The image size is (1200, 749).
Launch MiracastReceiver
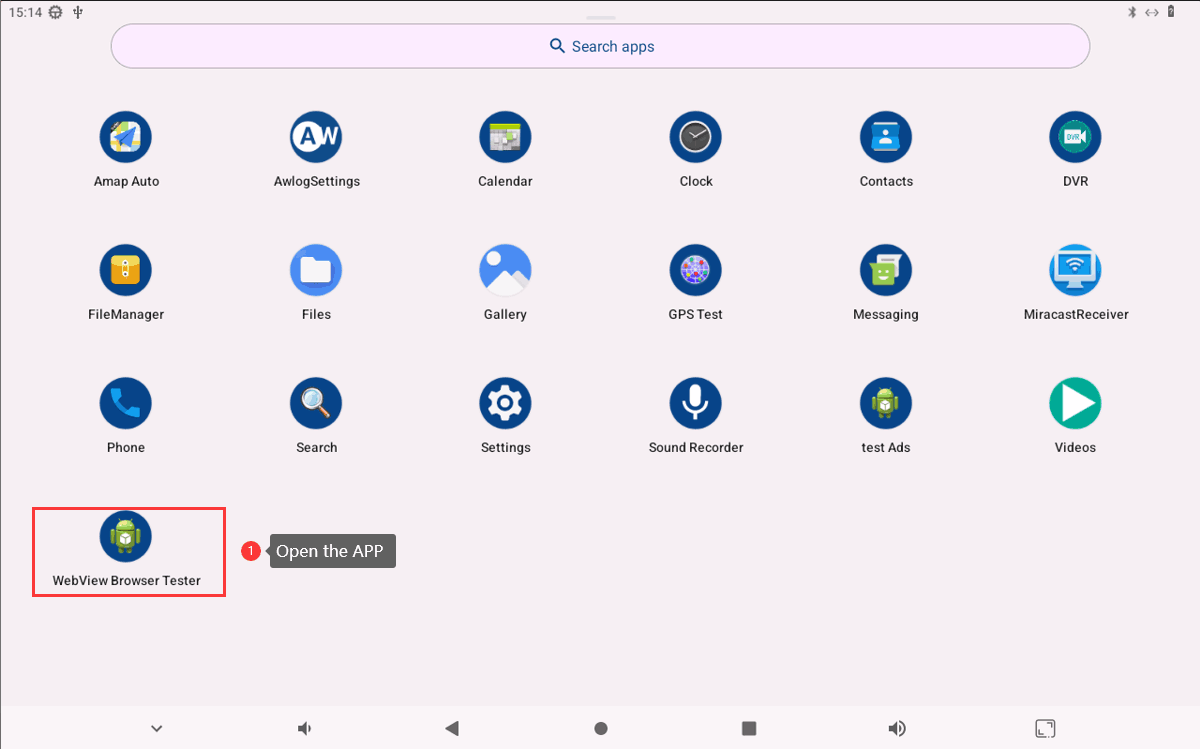[x=1075, y=269]
